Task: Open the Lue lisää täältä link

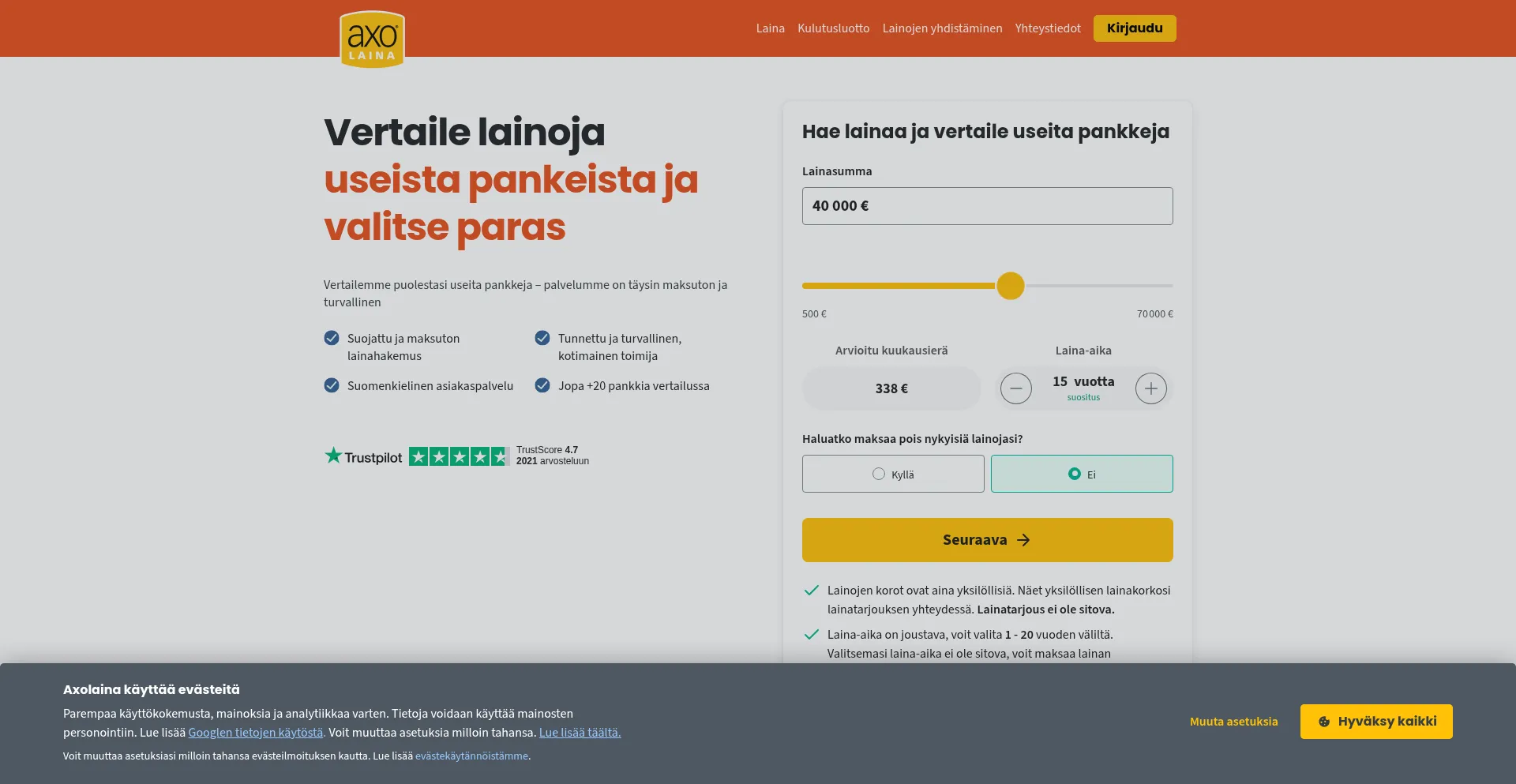Action: pyautogui.click(x=580, y=733)
